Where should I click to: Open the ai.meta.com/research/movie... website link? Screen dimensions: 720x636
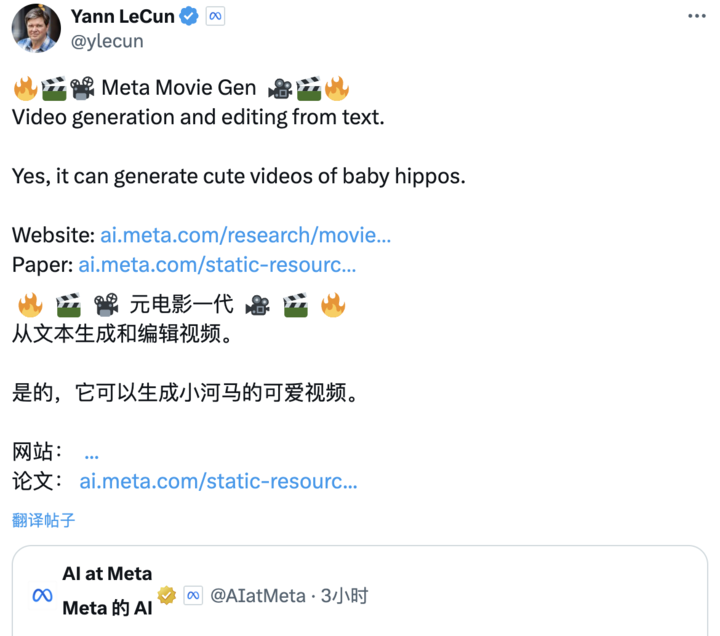point(245,236)
